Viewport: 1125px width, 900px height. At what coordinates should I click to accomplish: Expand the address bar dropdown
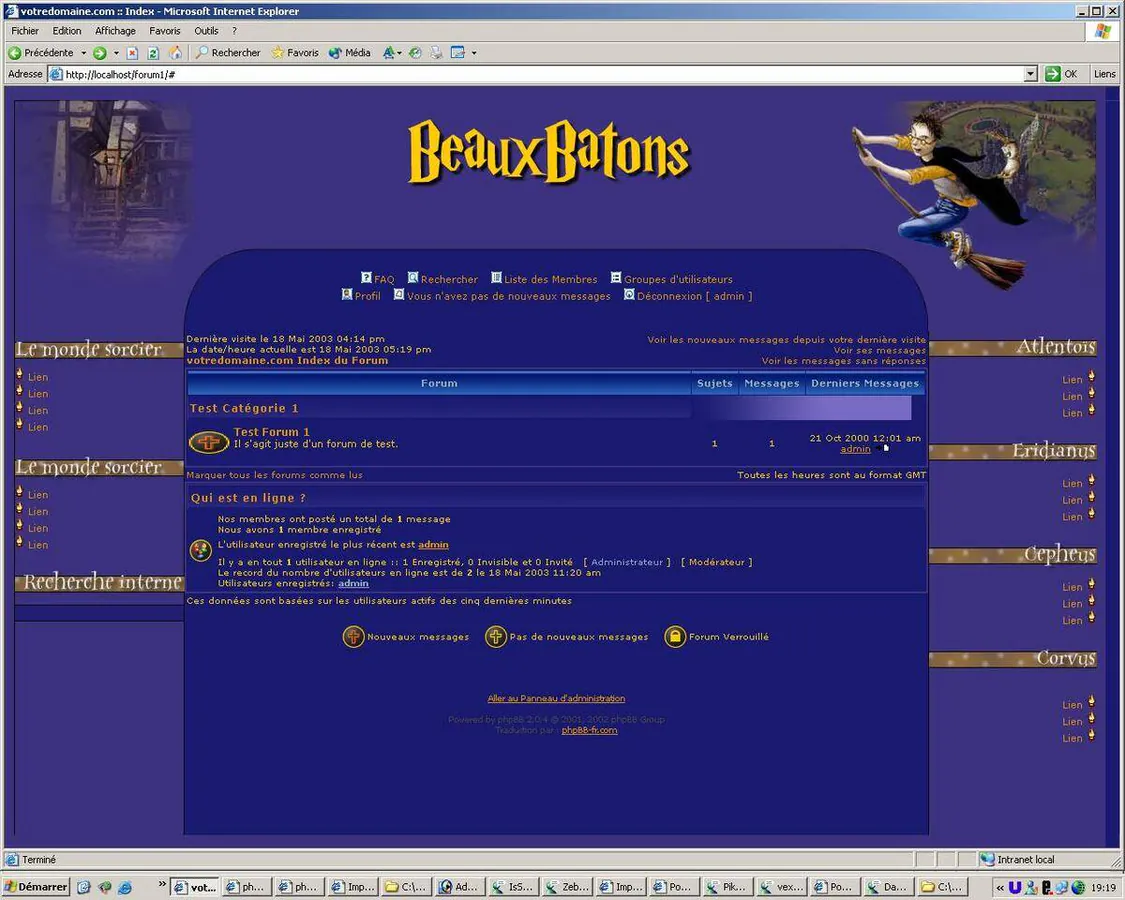pos(1031,74)
